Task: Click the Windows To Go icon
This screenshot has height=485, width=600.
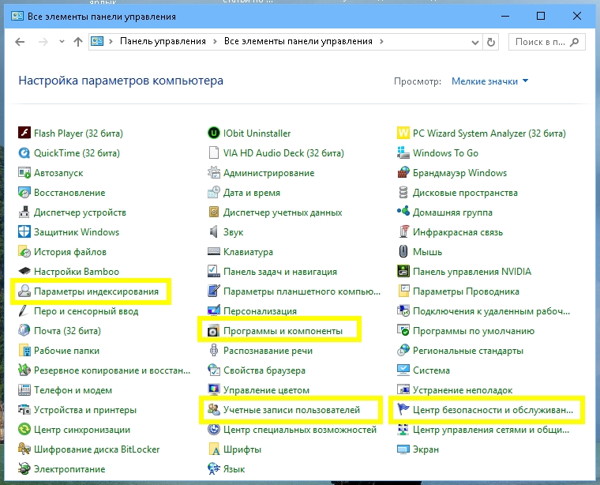Action: (x=403, y=153)
